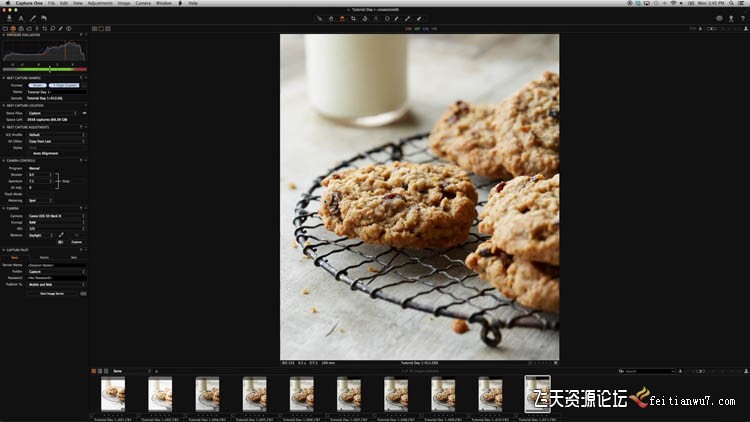Click the Custom white balance button
Screen dimensions: 750x422
click(77, 242)
